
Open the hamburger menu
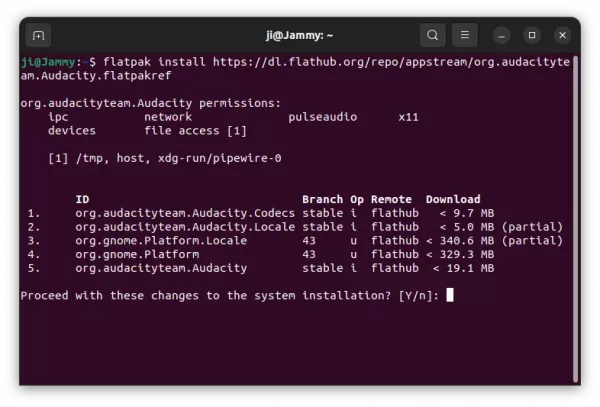pyautogui.click(x=465, y=35)
